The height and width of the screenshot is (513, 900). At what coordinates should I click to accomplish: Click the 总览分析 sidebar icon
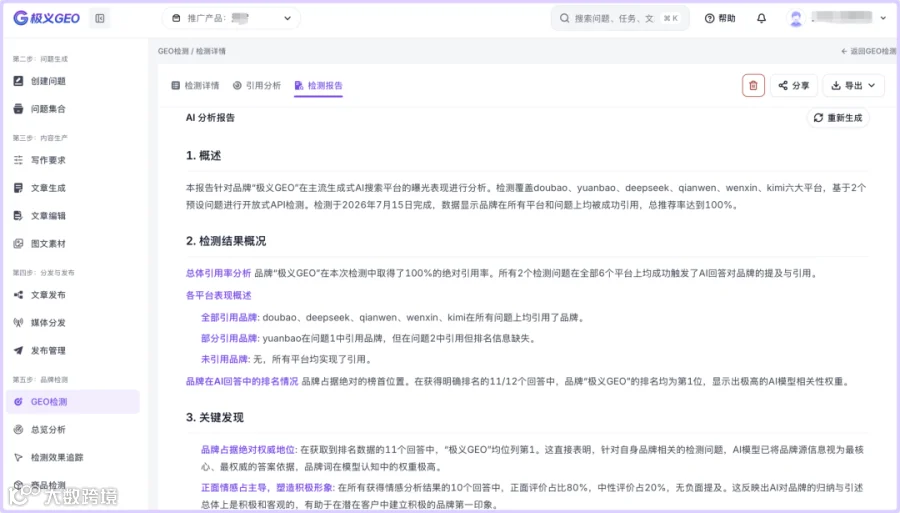point(18,429)
